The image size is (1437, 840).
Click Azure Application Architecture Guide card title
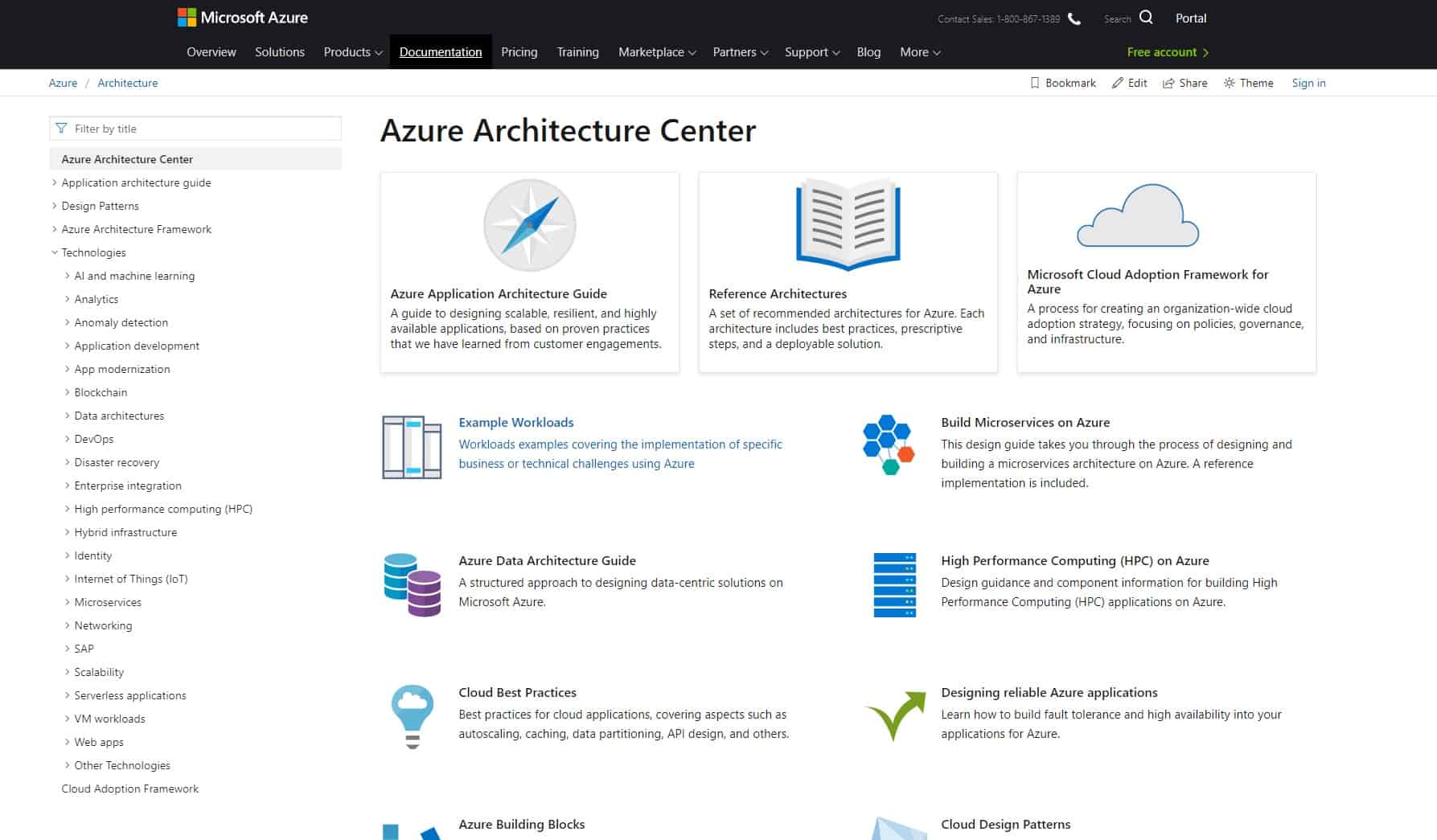[x=499, y=293]
